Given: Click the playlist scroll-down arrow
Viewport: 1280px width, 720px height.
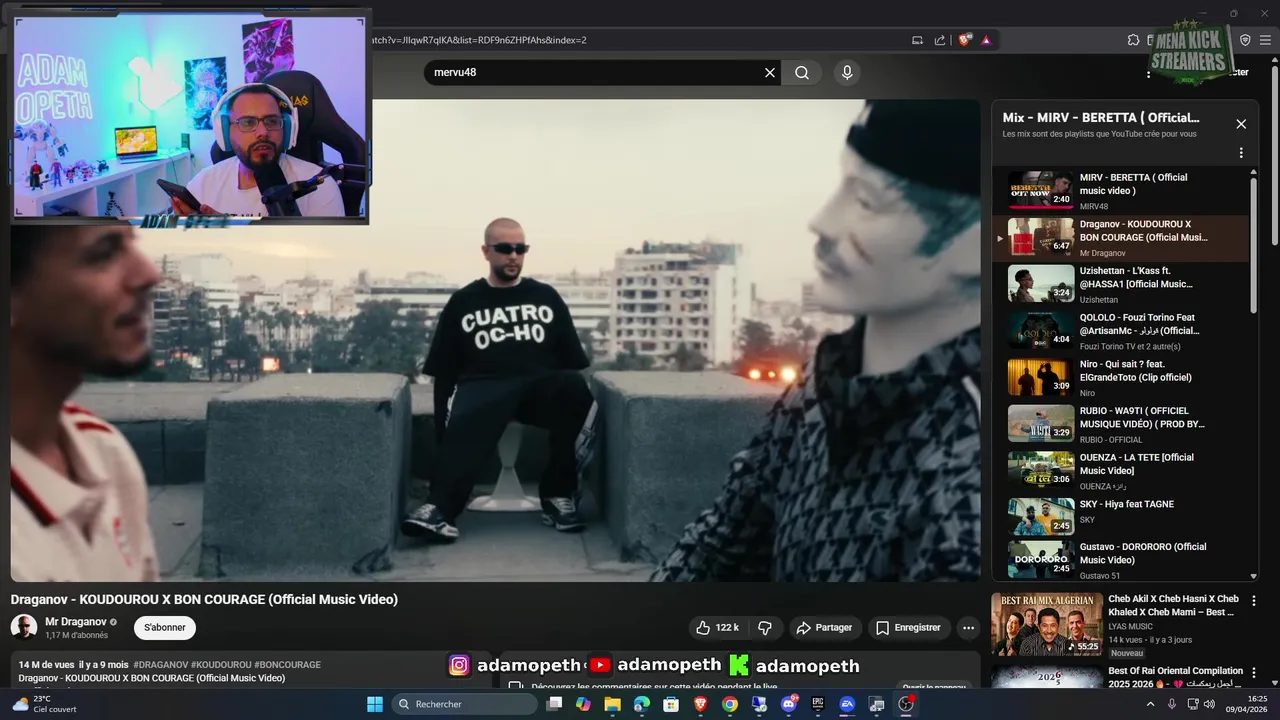Looking at the screenshot, I should [x=1254, y=576].
